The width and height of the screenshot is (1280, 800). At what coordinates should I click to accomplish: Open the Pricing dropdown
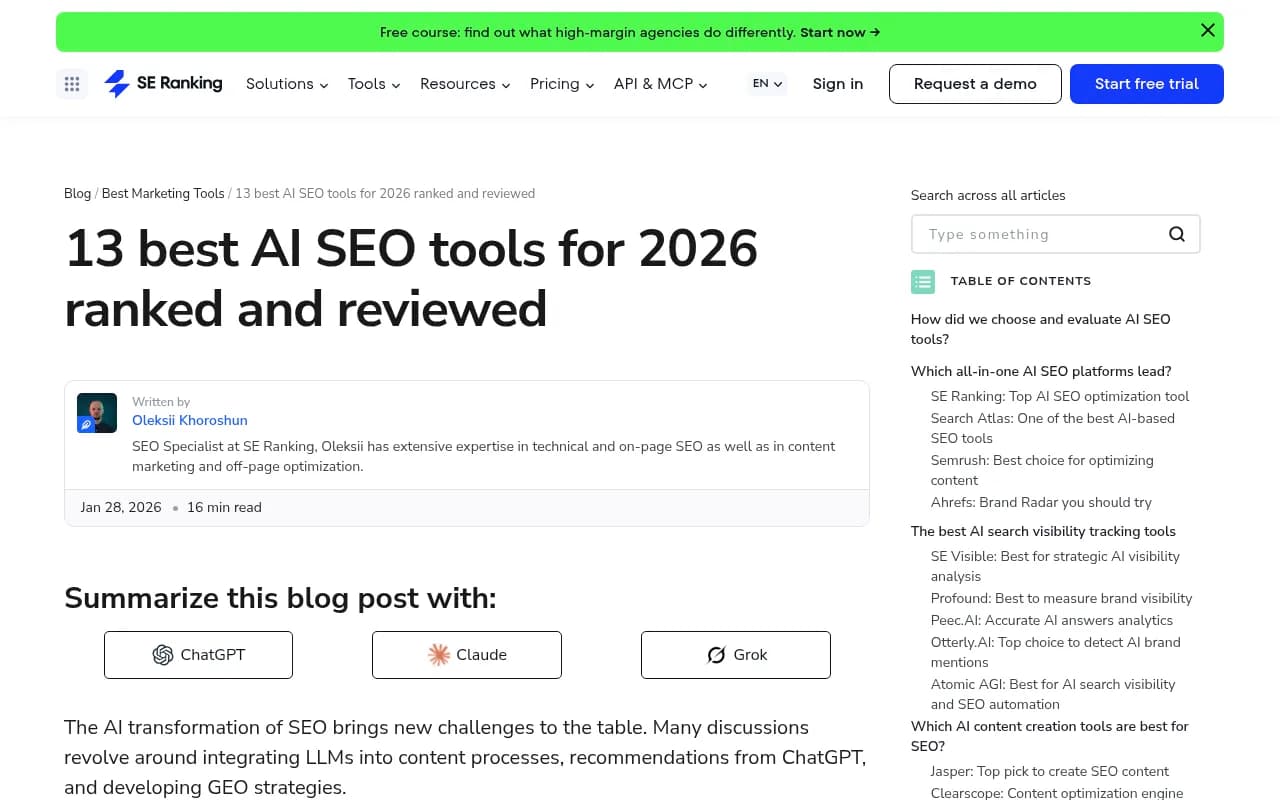[x=562, y=84]
